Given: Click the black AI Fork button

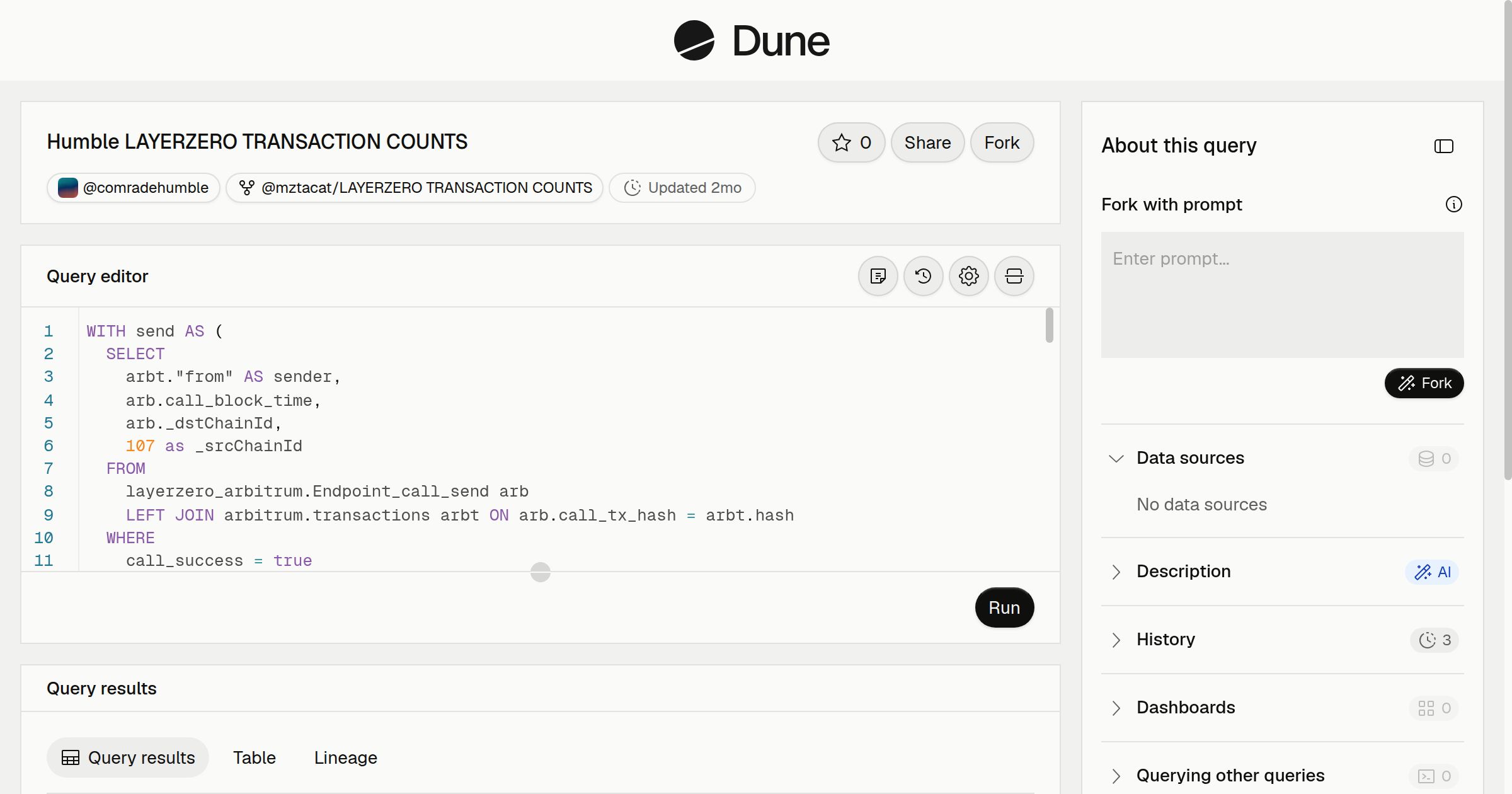Looking at the screenshot, I should tap(1424, 383).
